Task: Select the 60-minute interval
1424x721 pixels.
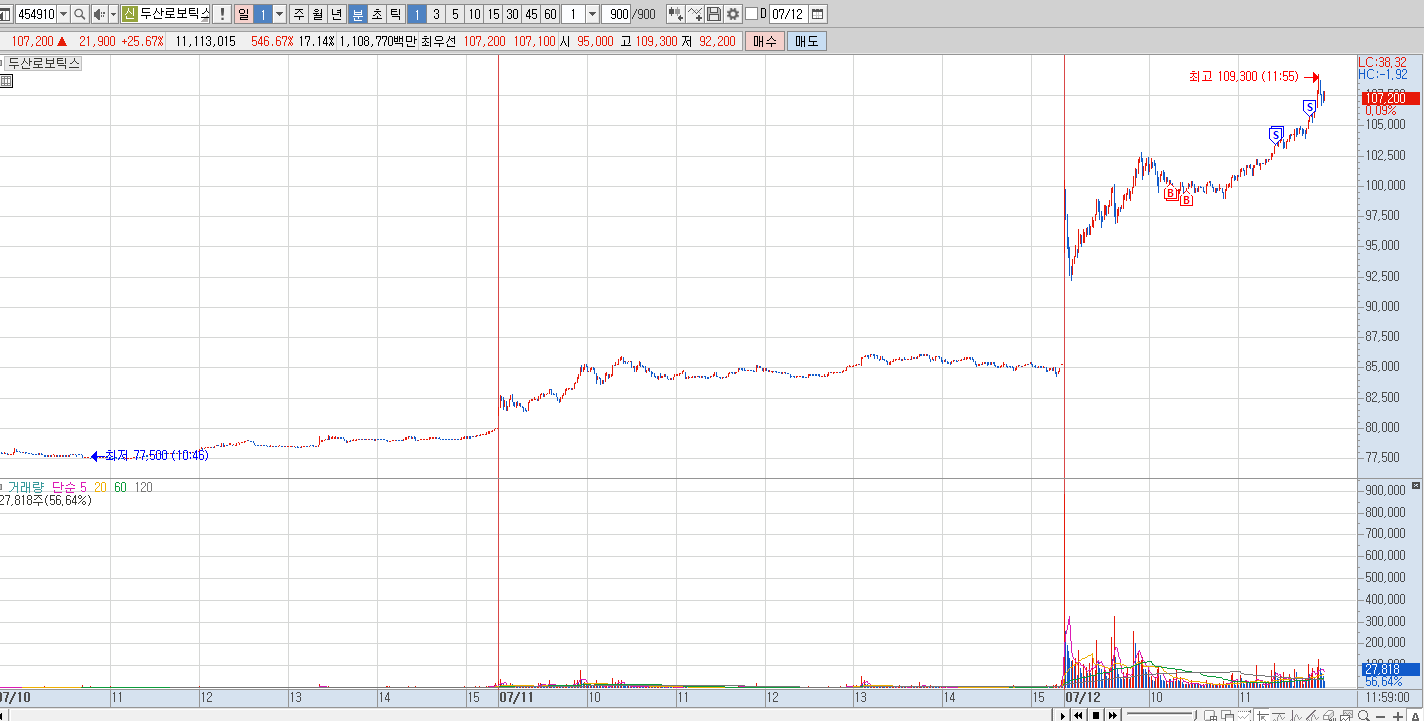Action: (550, 14)
